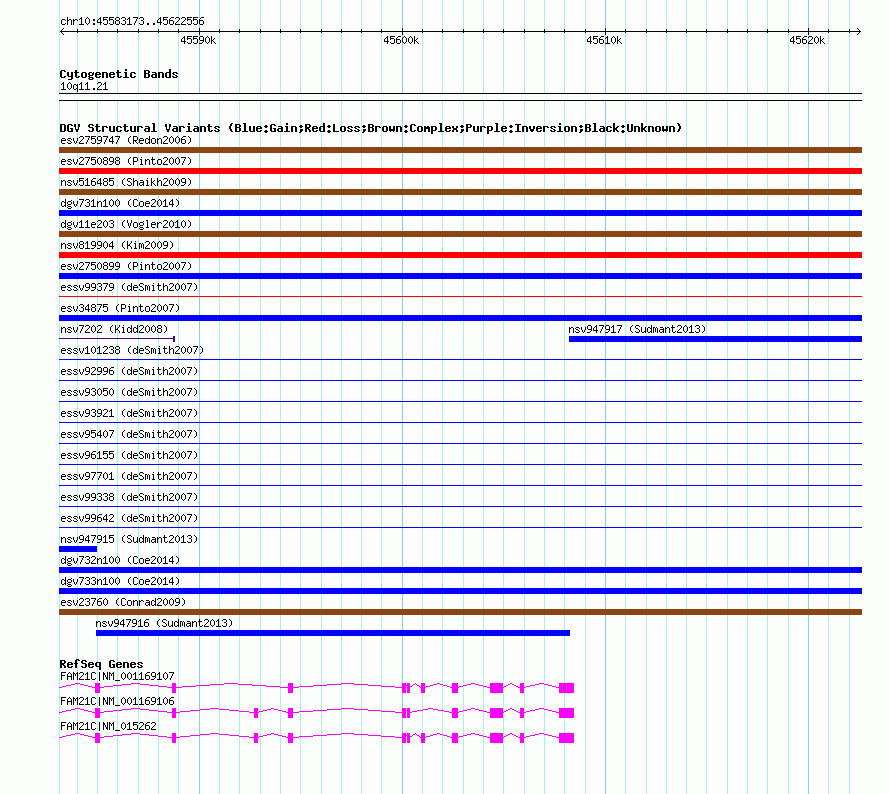Click the nsv947916 (Sudmant2013) variant bar
This screenshot has height=794, width=890.
coord(333,633)
